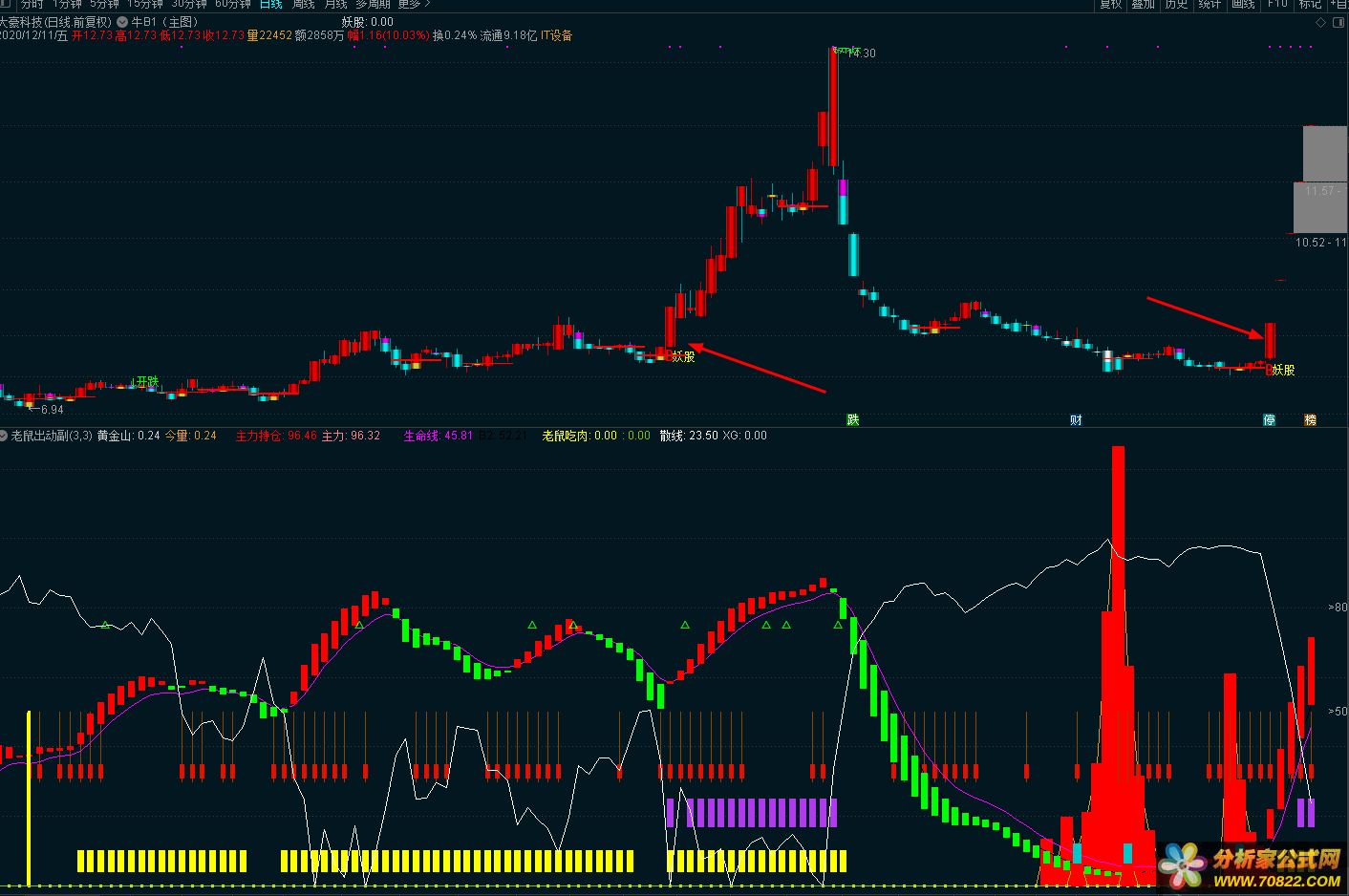Click the tall yellow vertical bar

tap(29, 799)
